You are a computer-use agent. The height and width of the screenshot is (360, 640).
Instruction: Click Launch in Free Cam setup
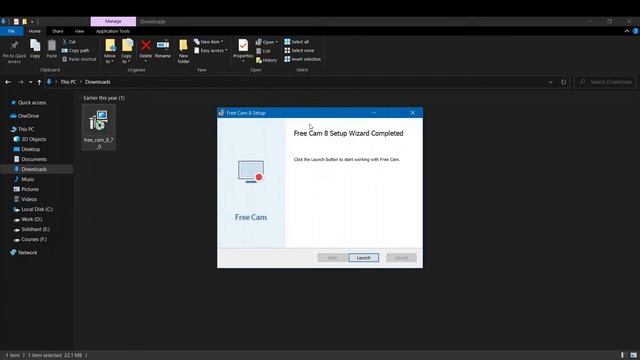coord(363,258)
